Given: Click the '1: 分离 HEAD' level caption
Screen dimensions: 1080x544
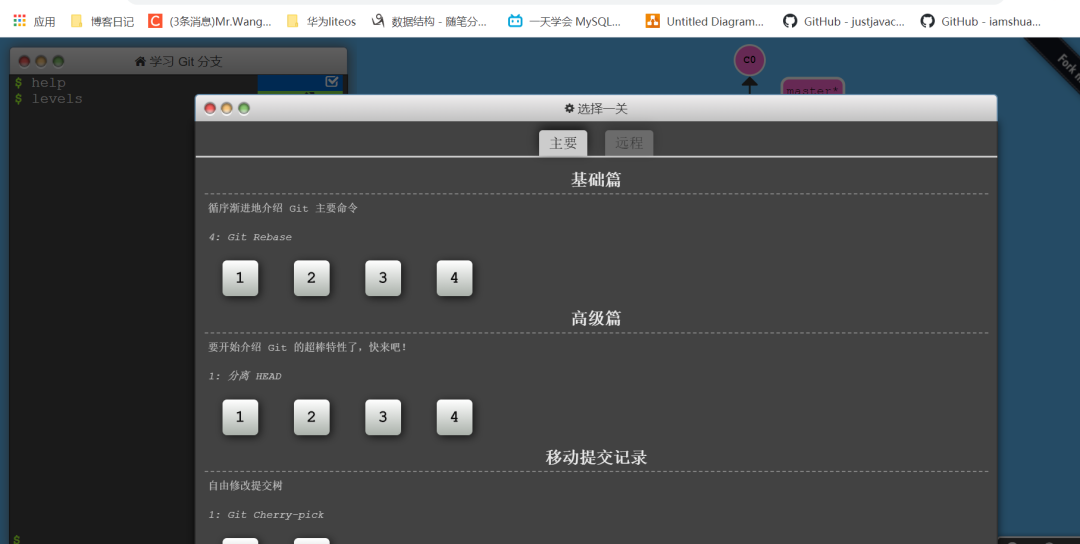Looking at the screenshot, I should 245,376.
